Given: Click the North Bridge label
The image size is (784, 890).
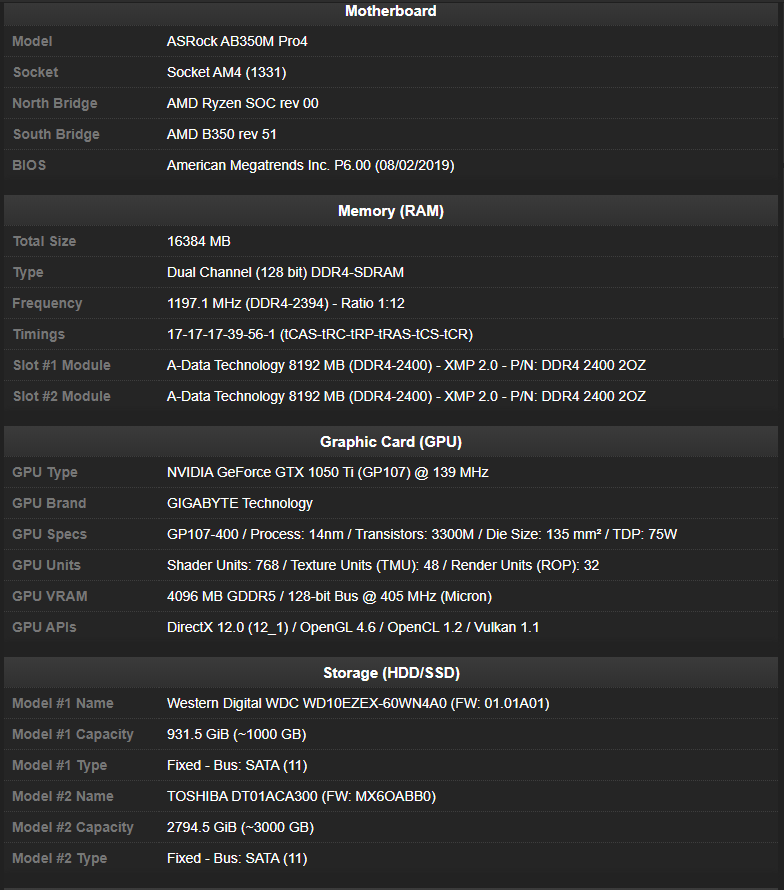Looking at the screenshot, I should click(55, 103).
